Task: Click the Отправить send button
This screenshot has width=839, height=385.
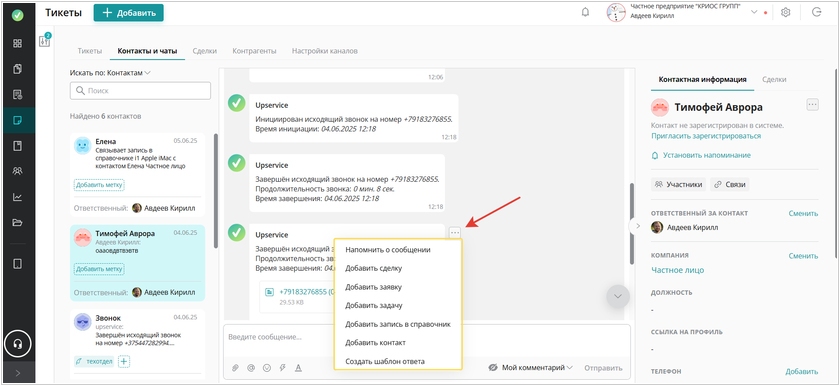Action: 603,368
